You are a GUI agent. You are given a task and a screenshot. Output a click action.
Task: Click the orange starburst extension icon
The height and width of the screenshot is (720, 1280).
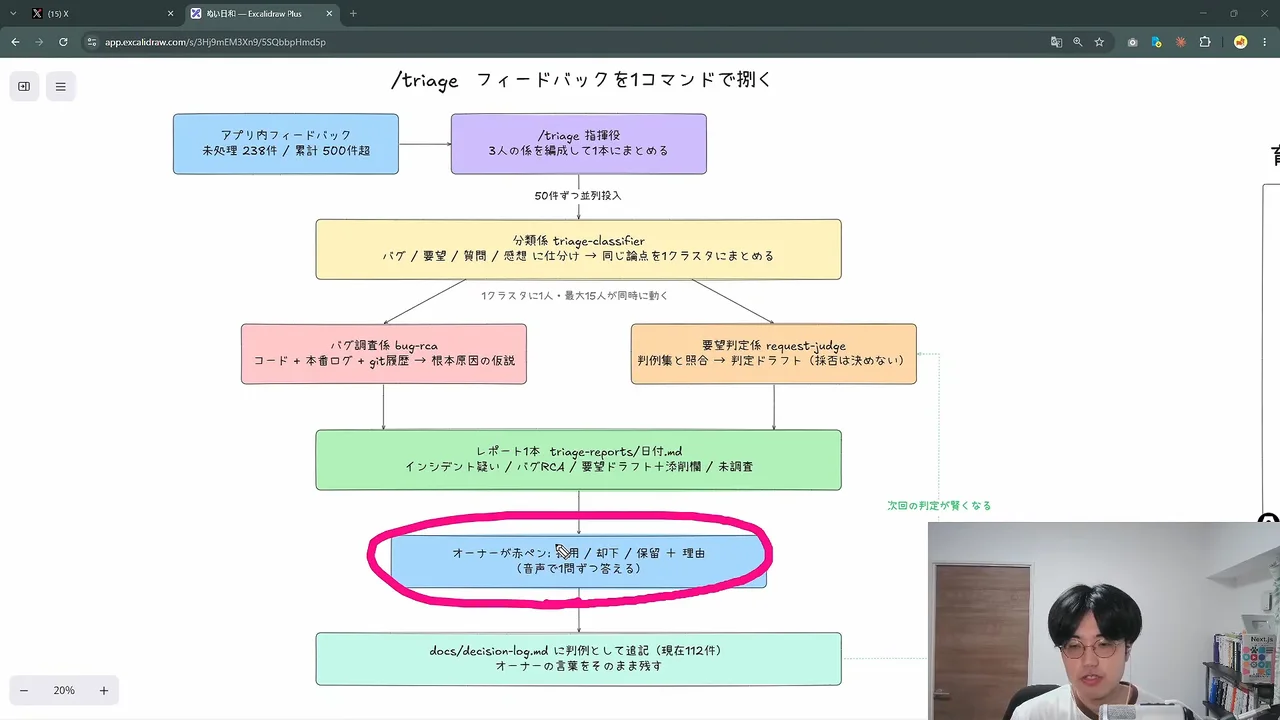1180,42
